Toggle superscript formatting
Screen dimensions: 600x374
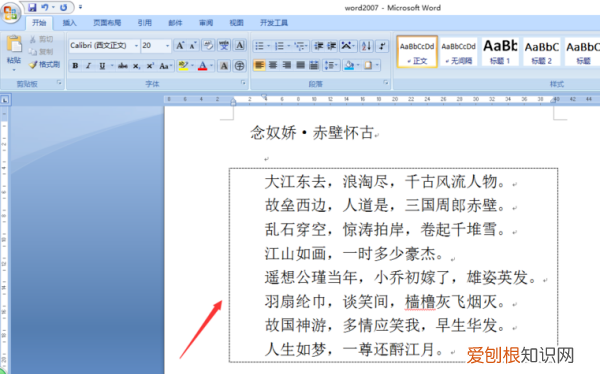point(150,66)
